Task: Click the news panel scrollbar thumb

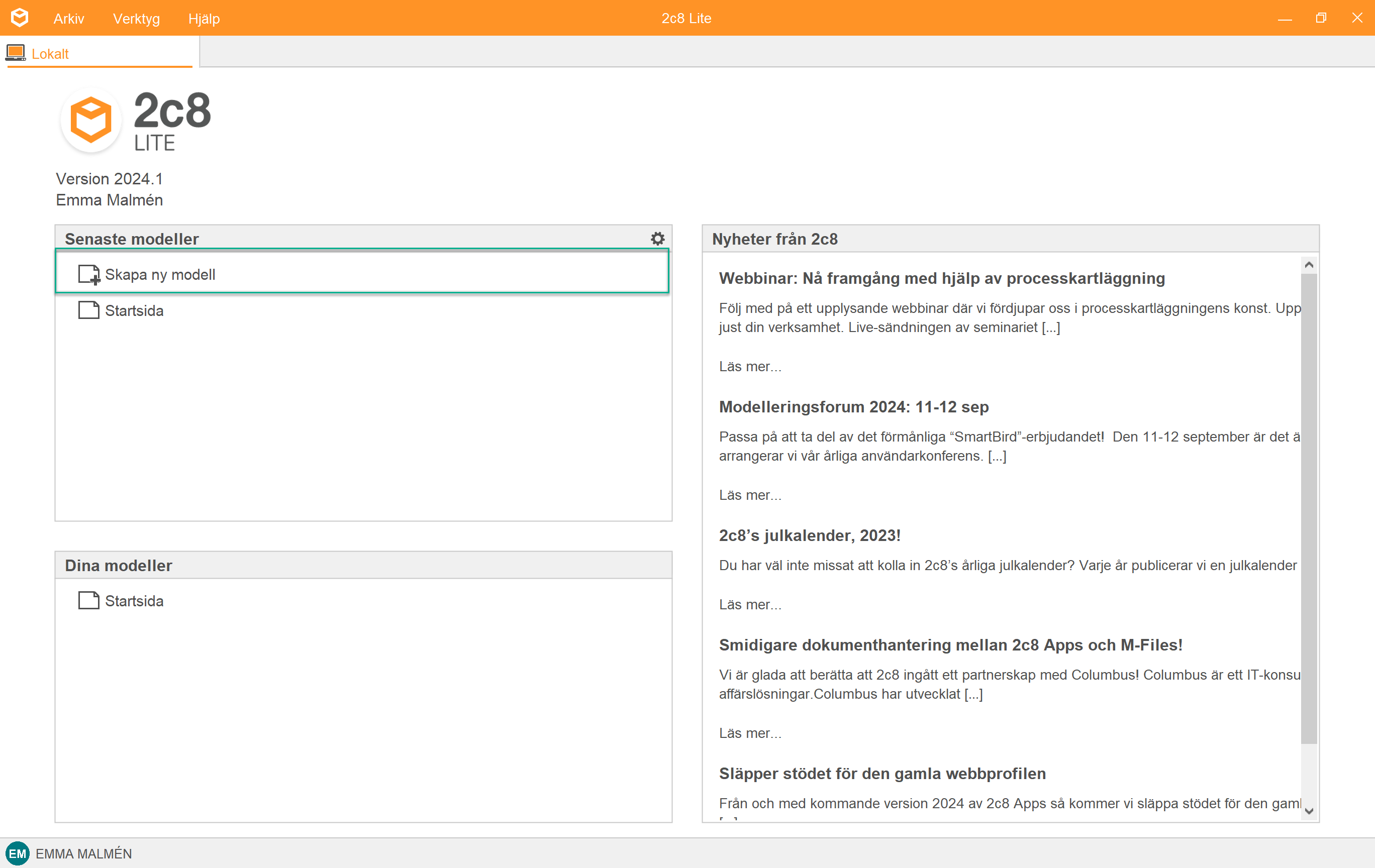Action: click(1309, 508)
